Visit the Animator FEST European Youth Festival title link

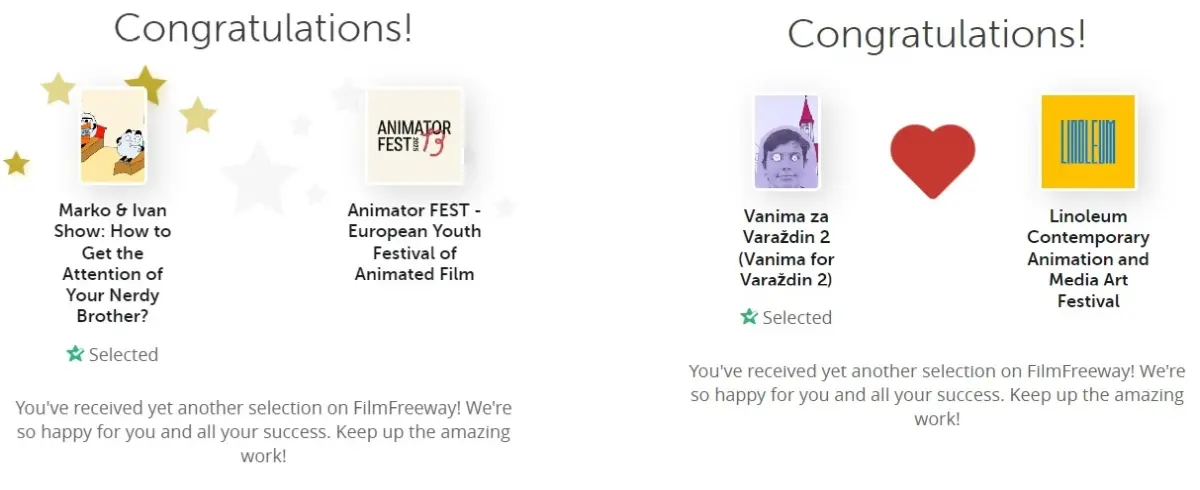(414, 241)
